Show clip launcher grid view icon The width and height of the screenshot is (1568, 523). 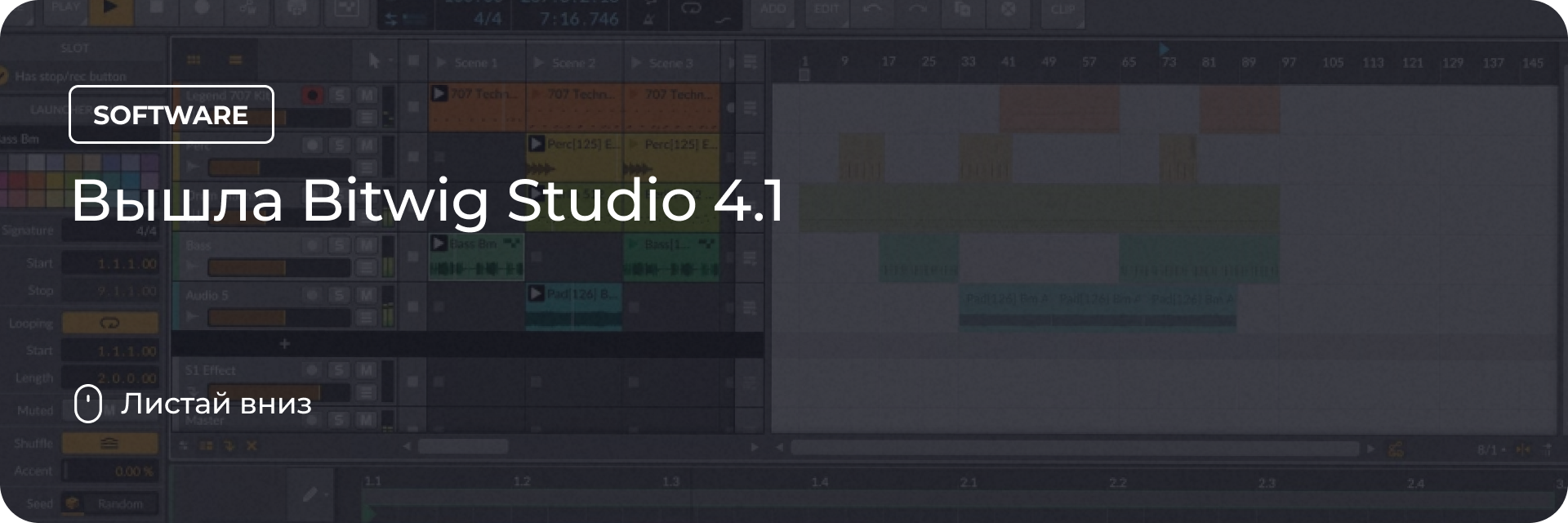(x=194, y=60)
